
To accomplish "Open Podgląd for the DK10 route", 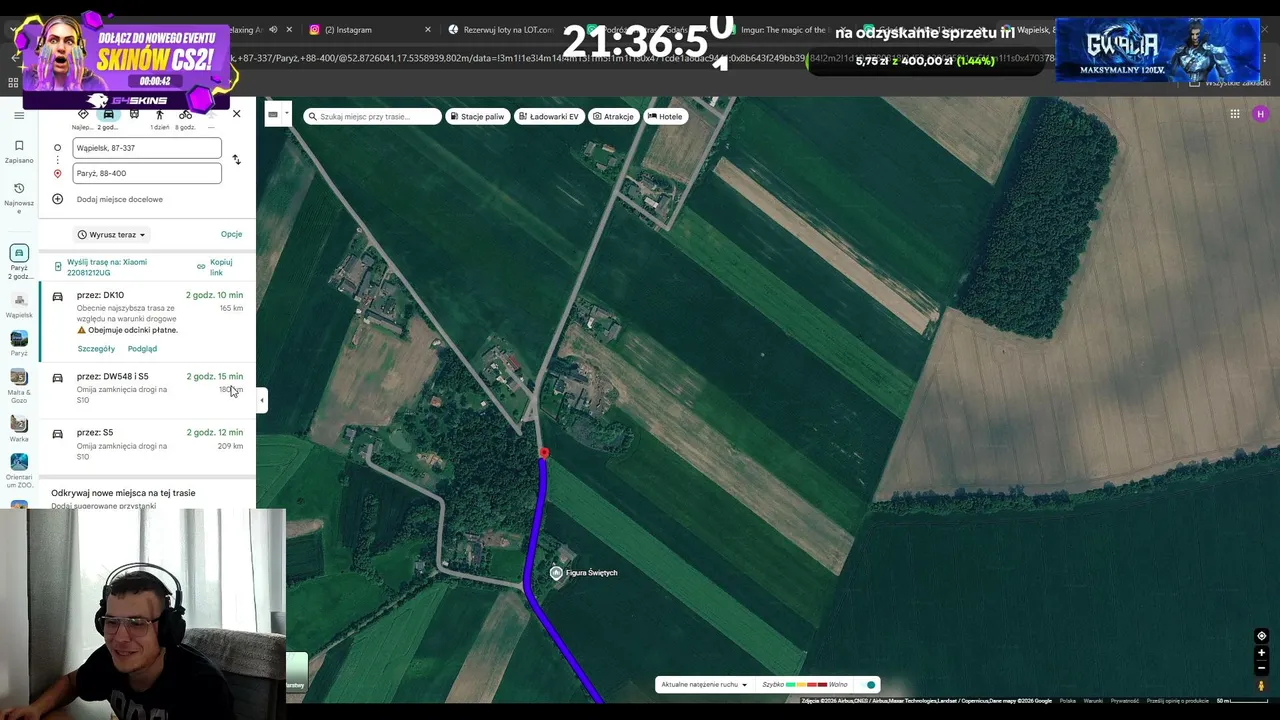I will coord(142,349).
